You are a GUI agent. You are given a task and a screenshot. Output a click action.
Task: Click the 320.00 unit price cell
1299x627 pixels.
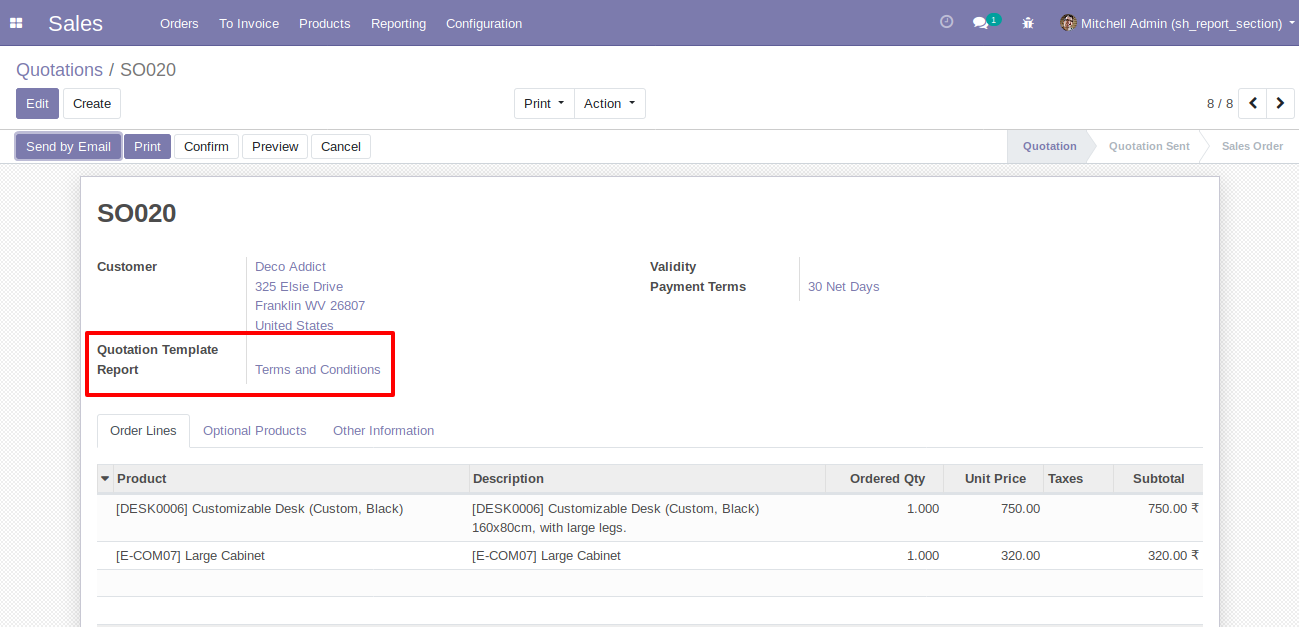point(994,556)
